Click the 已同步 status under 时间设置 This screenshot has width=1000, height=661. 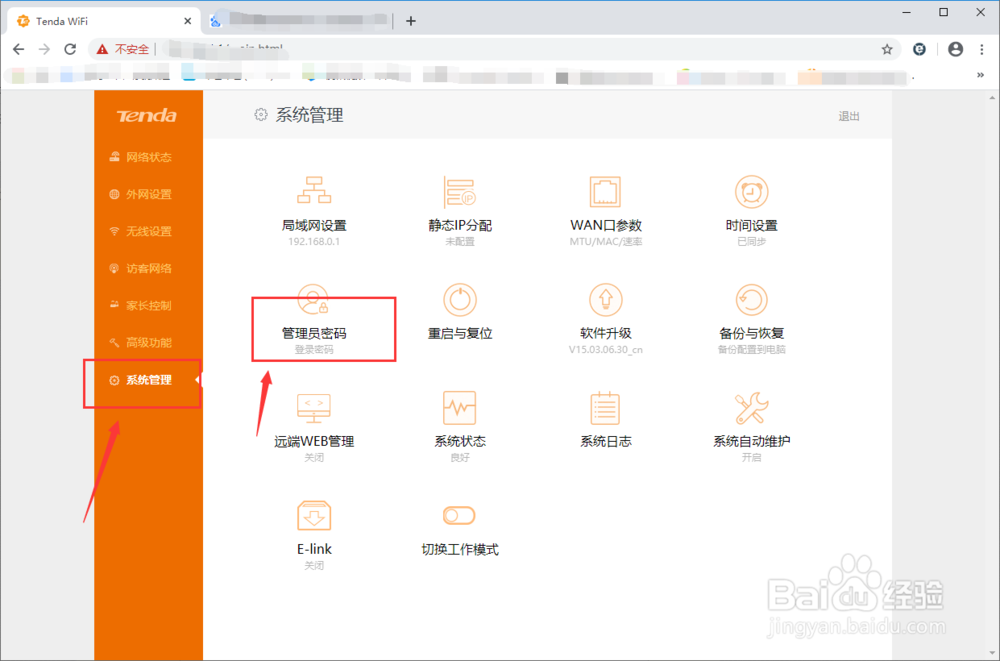(751, 242)
